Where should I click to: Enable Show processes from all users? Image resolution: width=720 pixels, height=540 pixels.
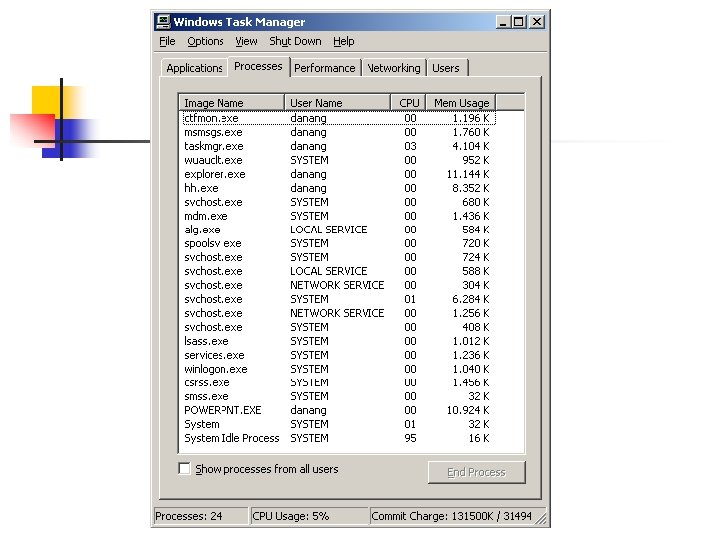pos(184,469)
